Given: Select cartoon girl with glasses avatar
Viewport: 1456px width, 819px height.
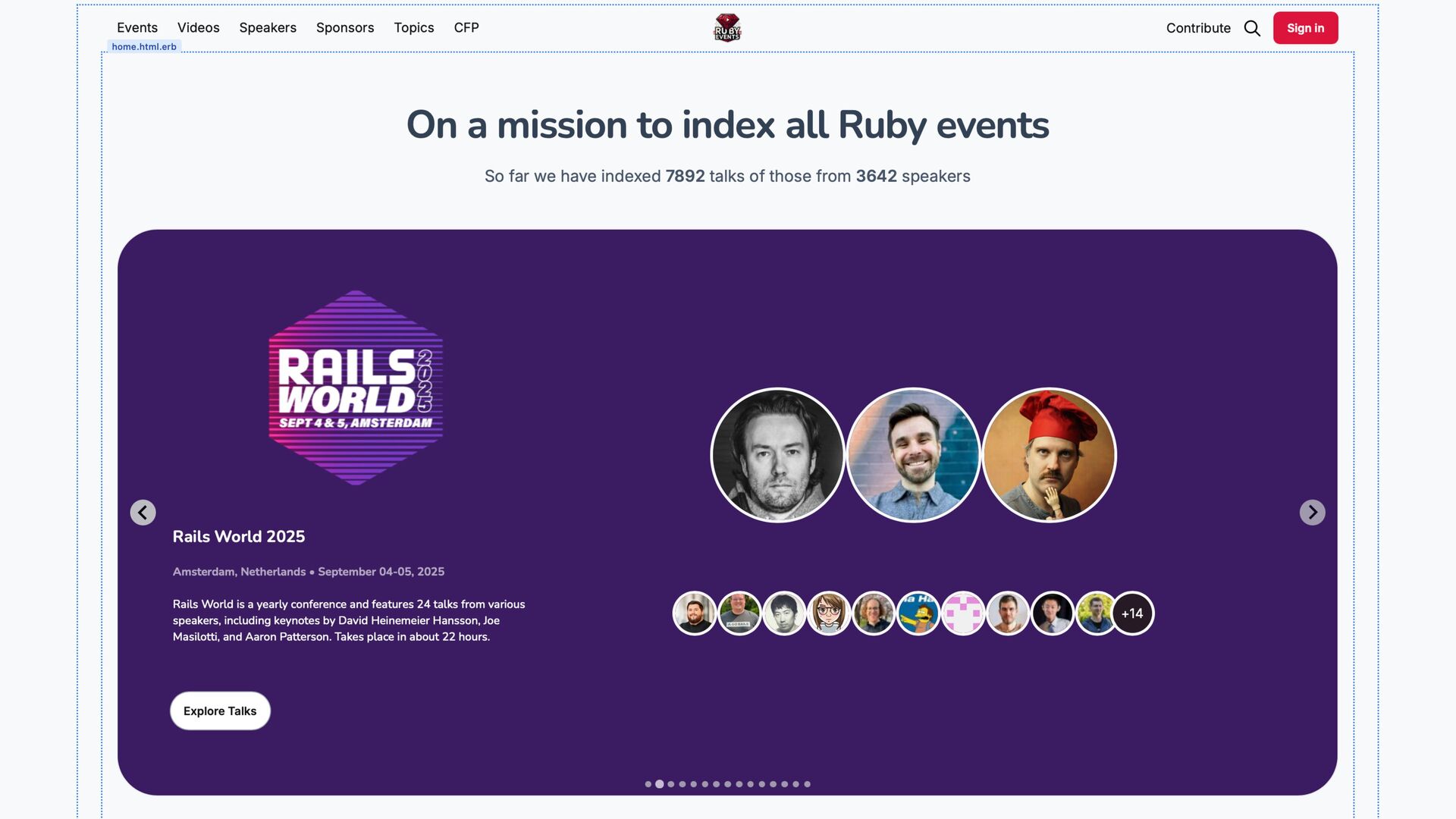Looking at the screenshot, I should coord(829,613).
